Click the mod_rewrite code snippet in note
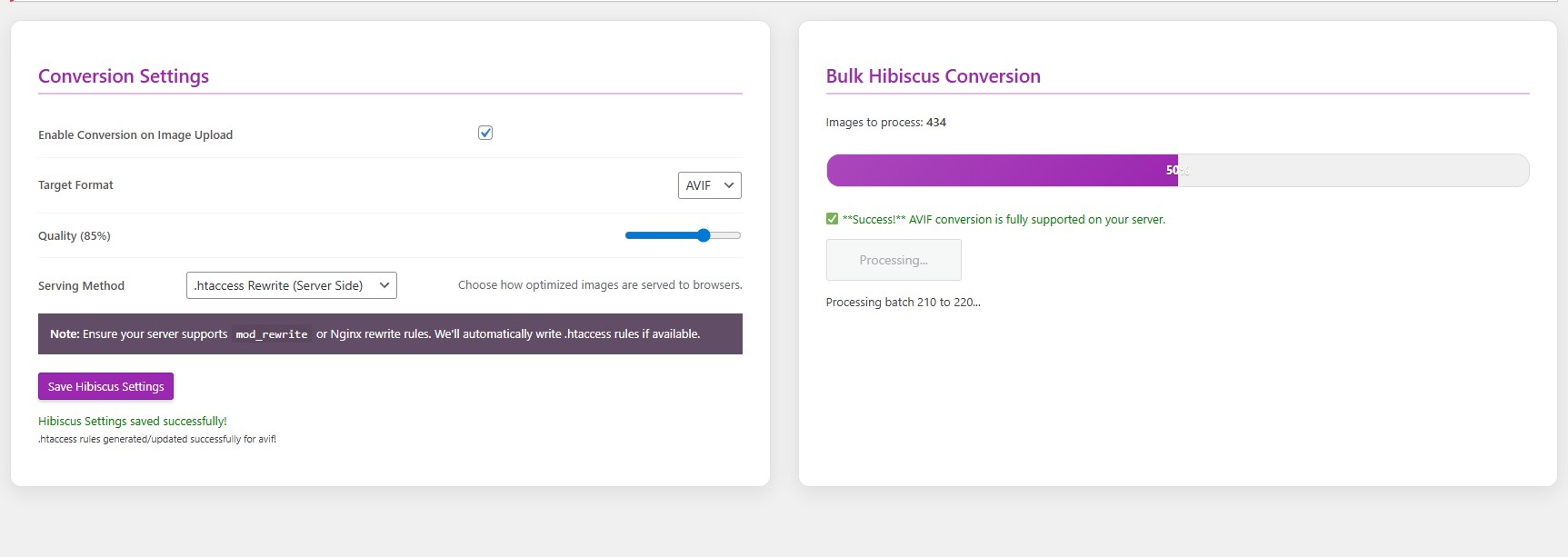Screen dimensions: 1568x557 coord(271,334)
